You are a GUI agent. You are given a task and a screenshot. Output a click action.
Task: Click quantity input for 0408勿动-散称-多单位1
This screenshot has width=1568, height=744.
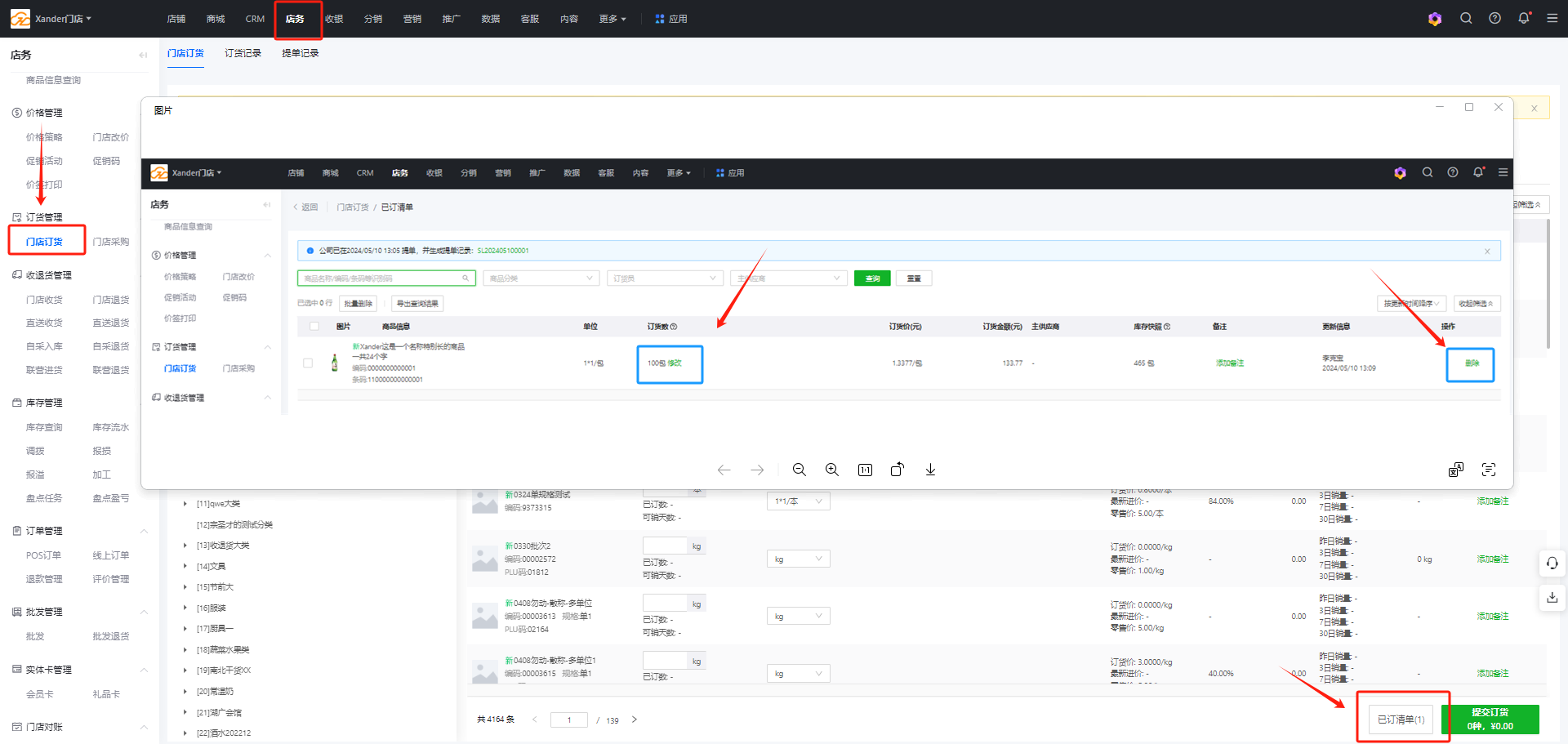666,661
